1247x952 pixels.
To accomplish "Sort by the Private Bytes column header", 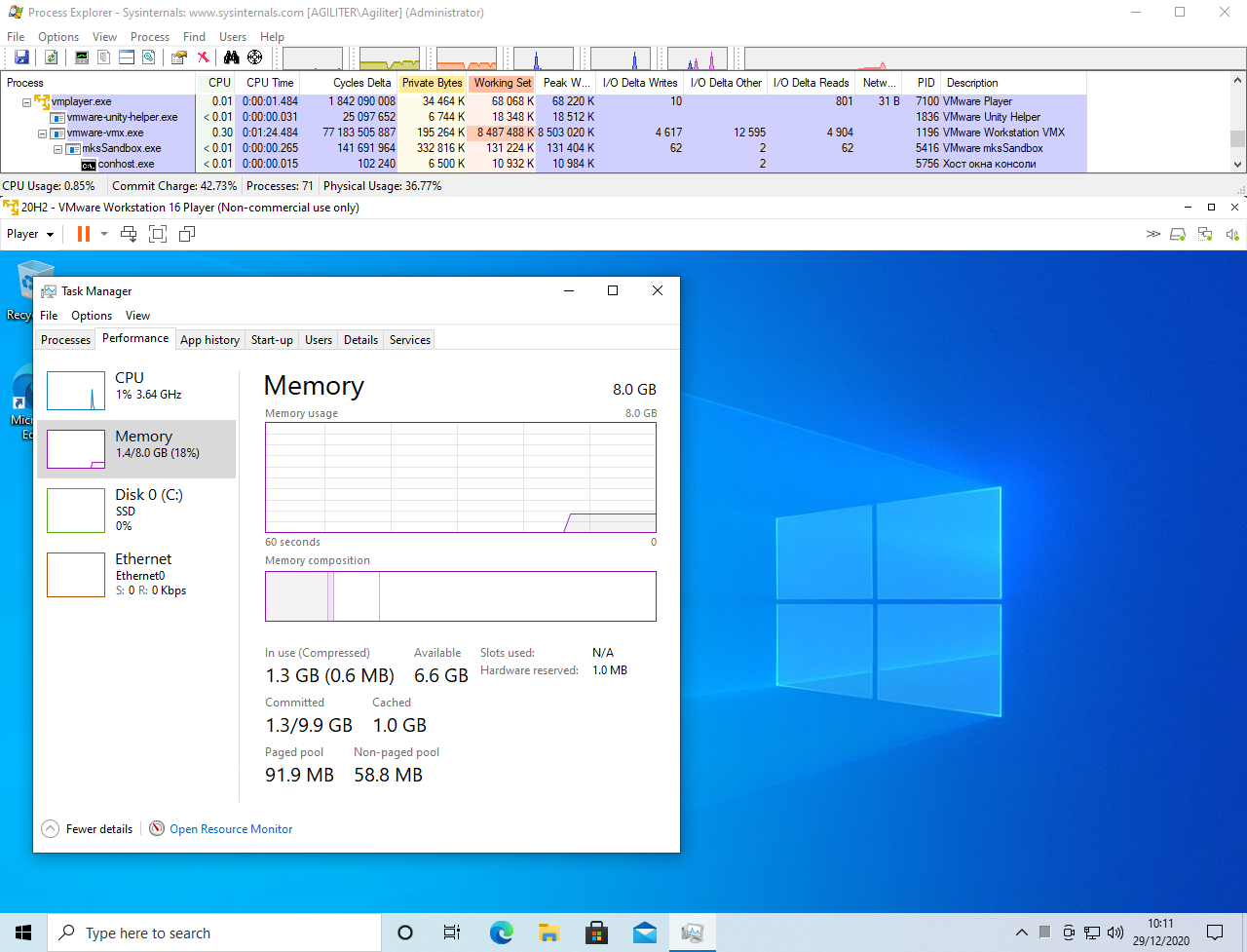I will 433,83.
